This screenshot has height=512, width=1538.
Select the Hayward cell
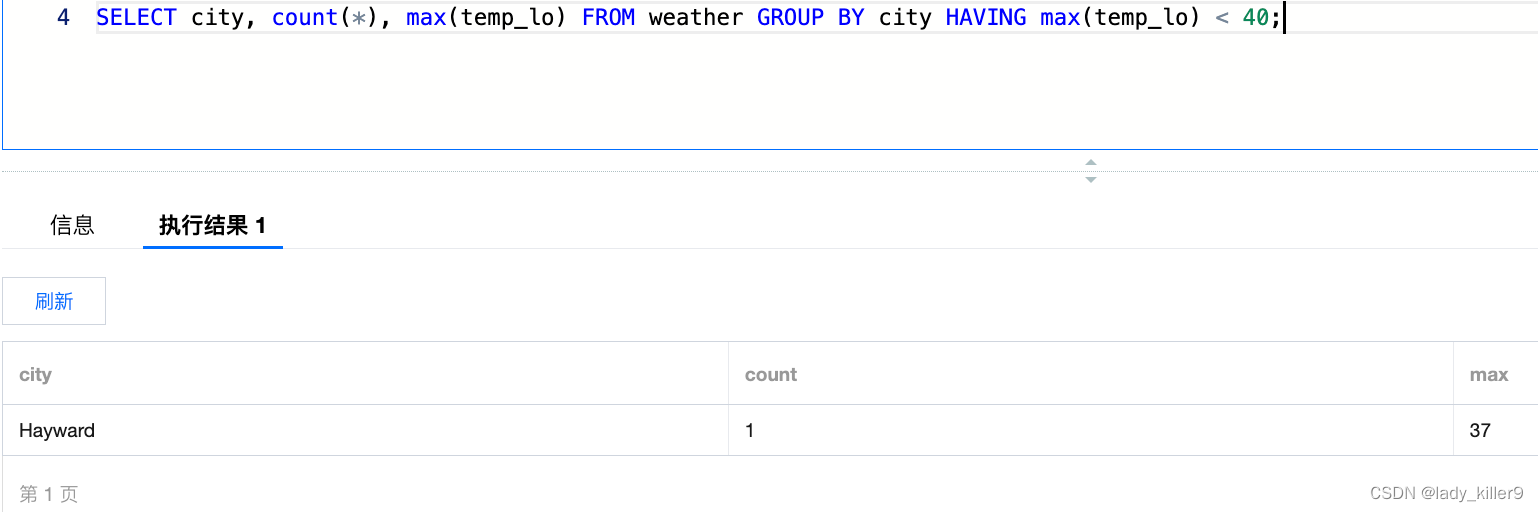point(365,430)
